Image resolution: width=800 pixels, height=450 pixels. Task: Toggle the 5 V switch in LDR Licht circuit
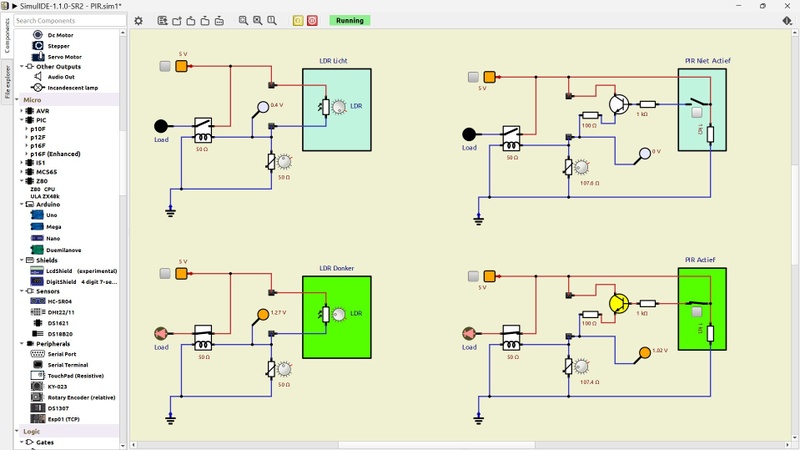pyautogui.click(x=165, y=66)
